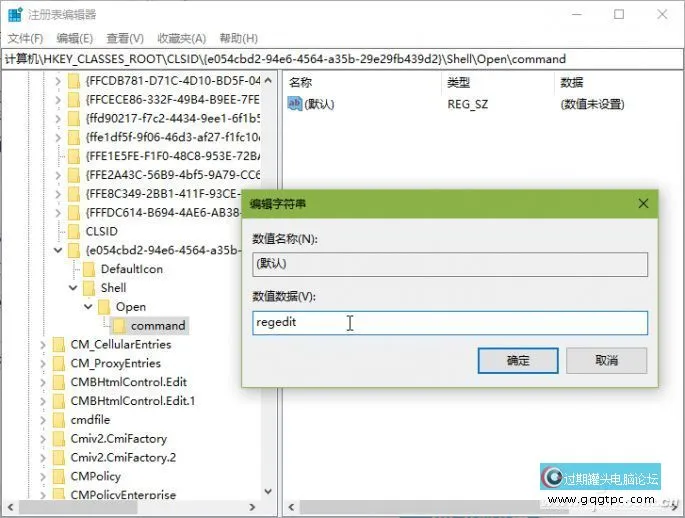This screenshot has width=685, height=518.
Task: Collapse the Shell key
Action: coord(73,288)
